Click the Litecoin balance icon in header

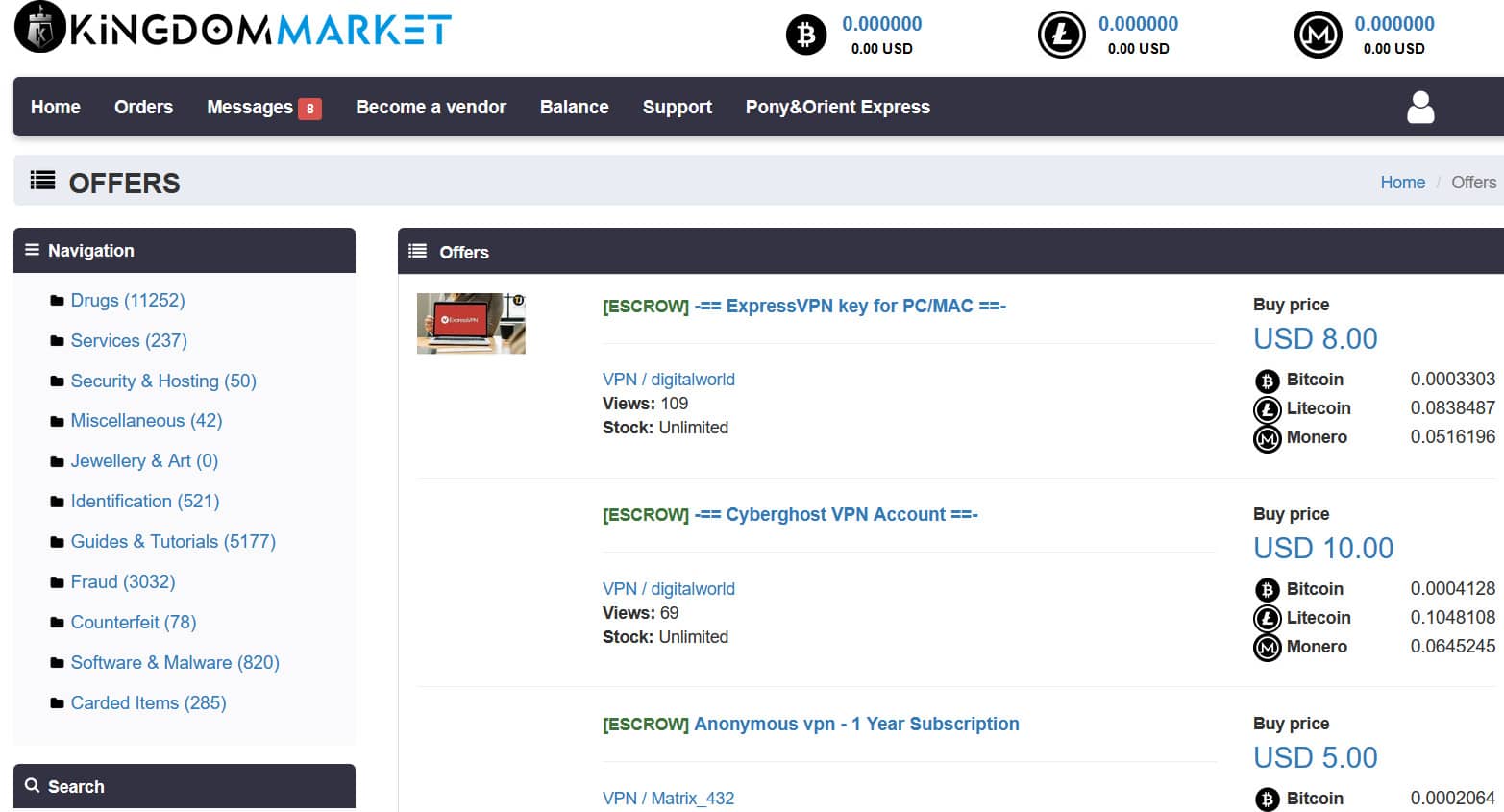coord(1061,36)
